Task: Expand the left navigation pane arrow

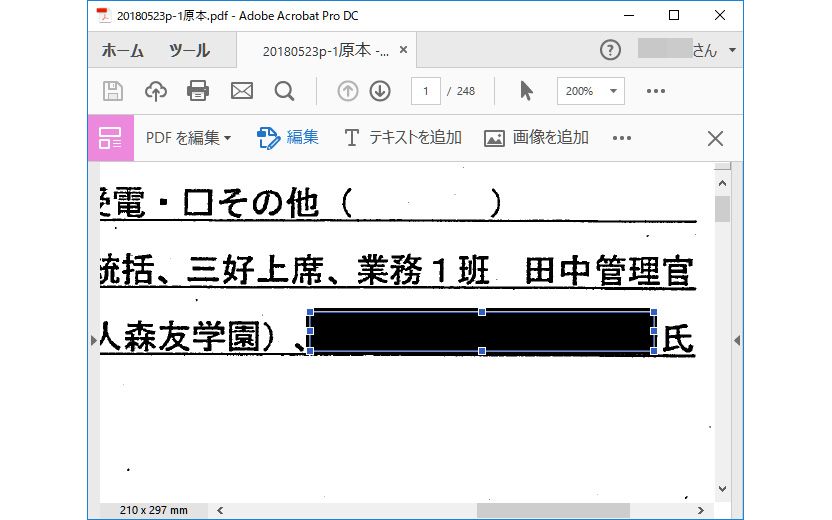Action: [x=93, y=340]
